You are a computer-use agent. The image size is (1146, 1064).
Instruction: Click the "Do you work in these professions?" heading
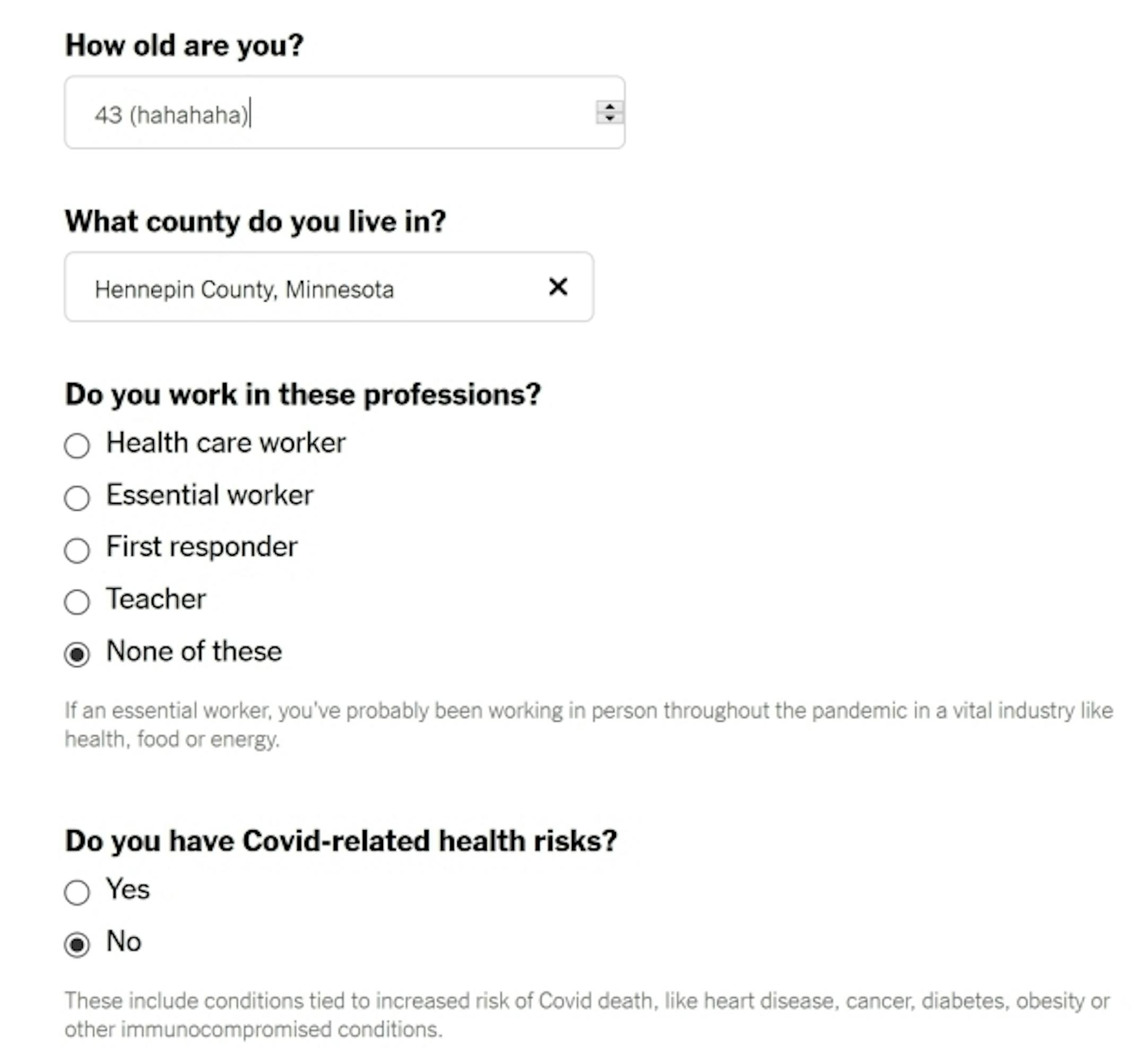[303, 395]
